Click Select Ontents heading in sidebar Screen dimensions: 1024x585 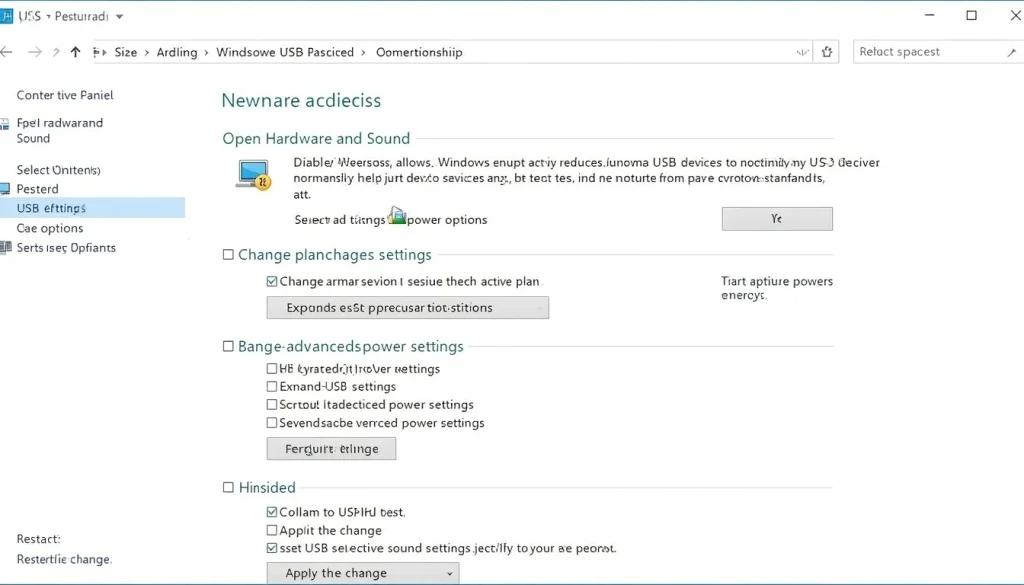[58, 170]
